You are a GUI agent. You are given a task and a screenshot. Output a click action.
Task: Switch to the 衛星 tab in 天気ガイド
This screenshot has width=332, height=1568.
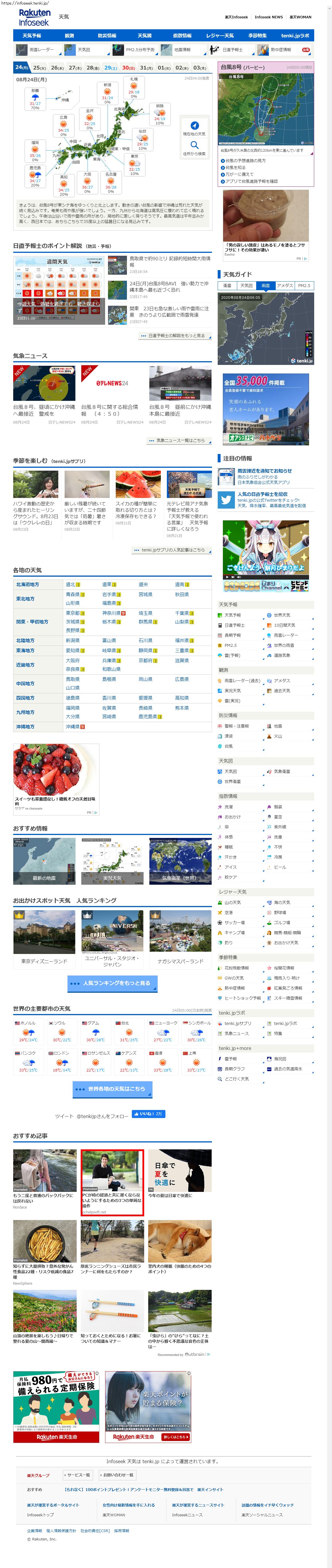point(227,286)
